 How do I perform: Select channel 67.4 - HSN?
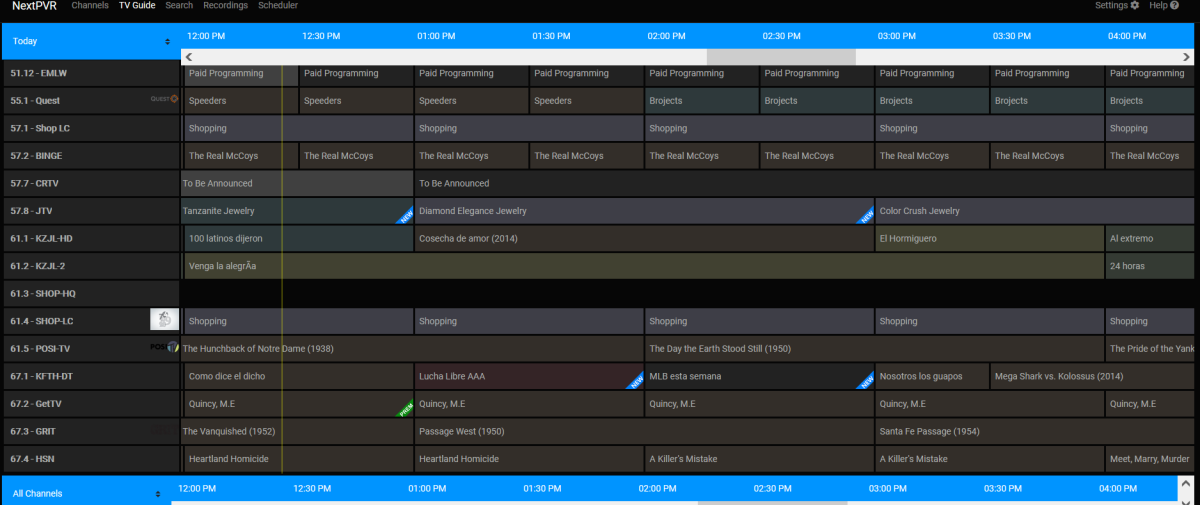pyautogui.click(x=90, y=459)
